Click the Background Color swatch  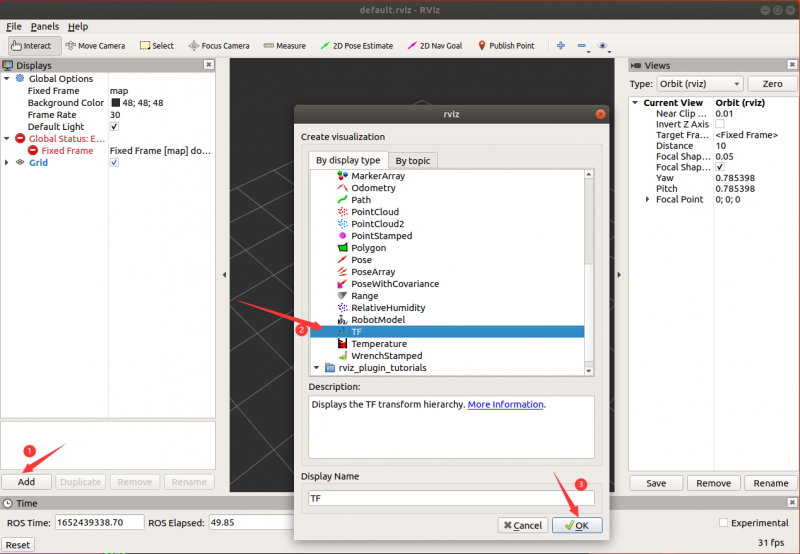pos(116,103)
